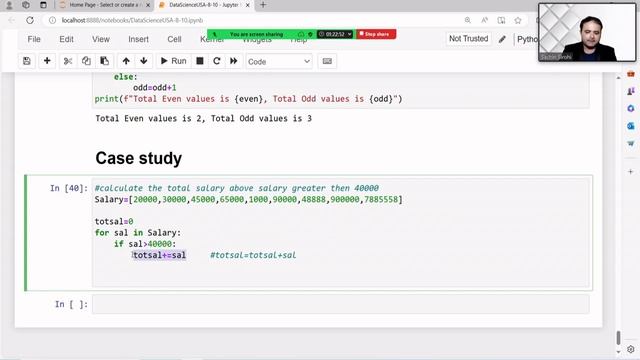Screen dimensions: 640x360
Task: View site information icon in address bar
Action: pyautogui.click(x=52, y=20)
